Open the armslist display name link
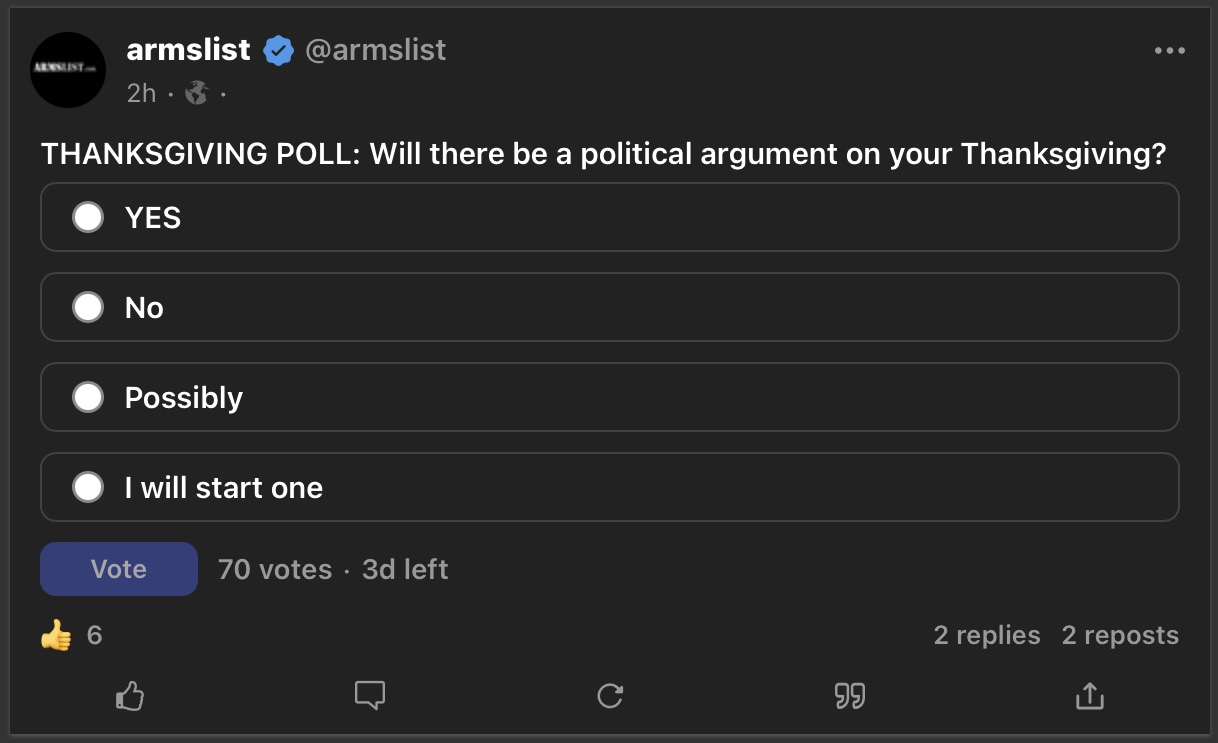Screen dimensions: 1218x743 pos(188,50)
